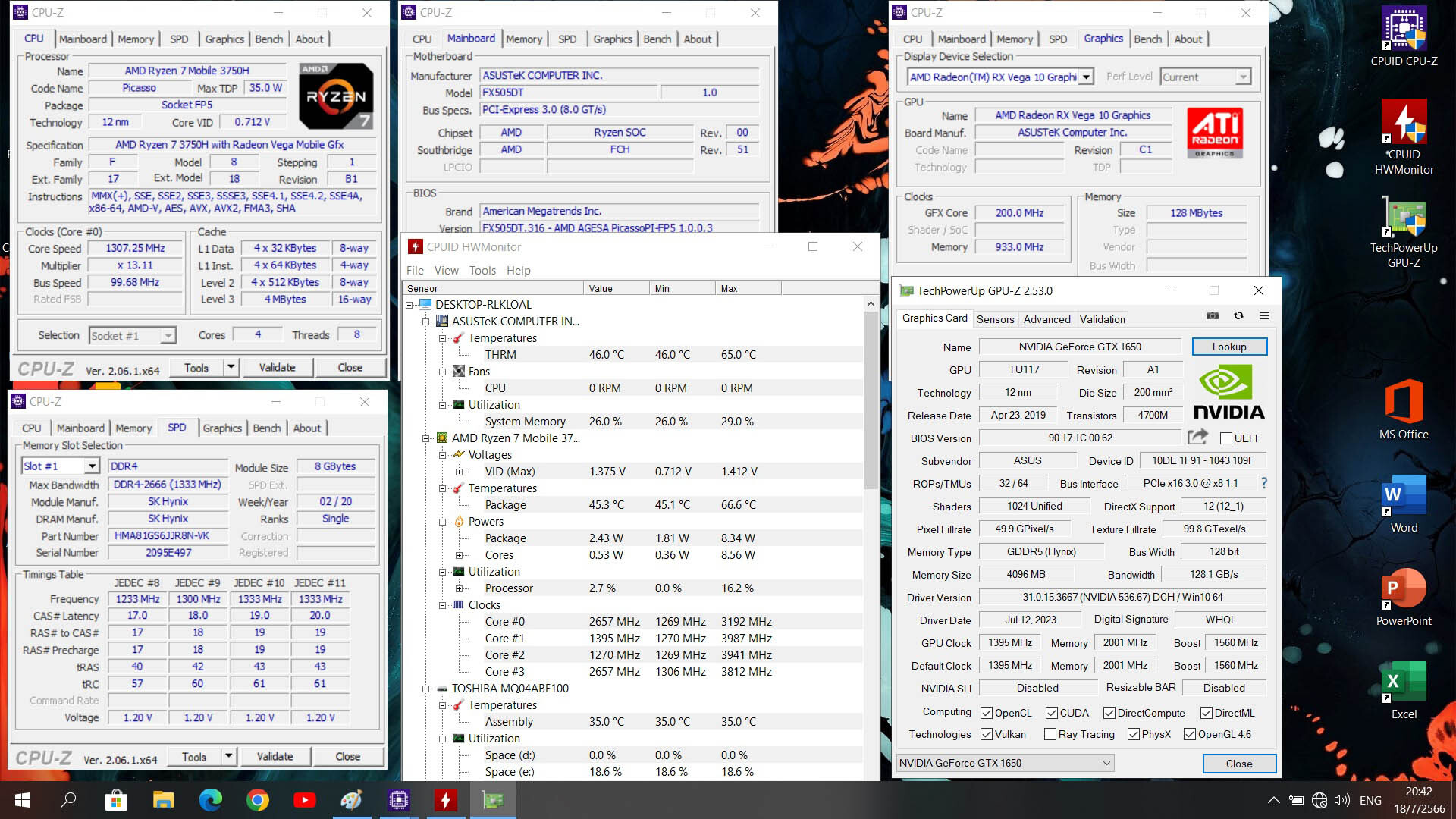Toggle the Ray Tracing checkbox
Image resolution: width=1456 pixels, height=819 pixels.
[x=1050, y=734]
